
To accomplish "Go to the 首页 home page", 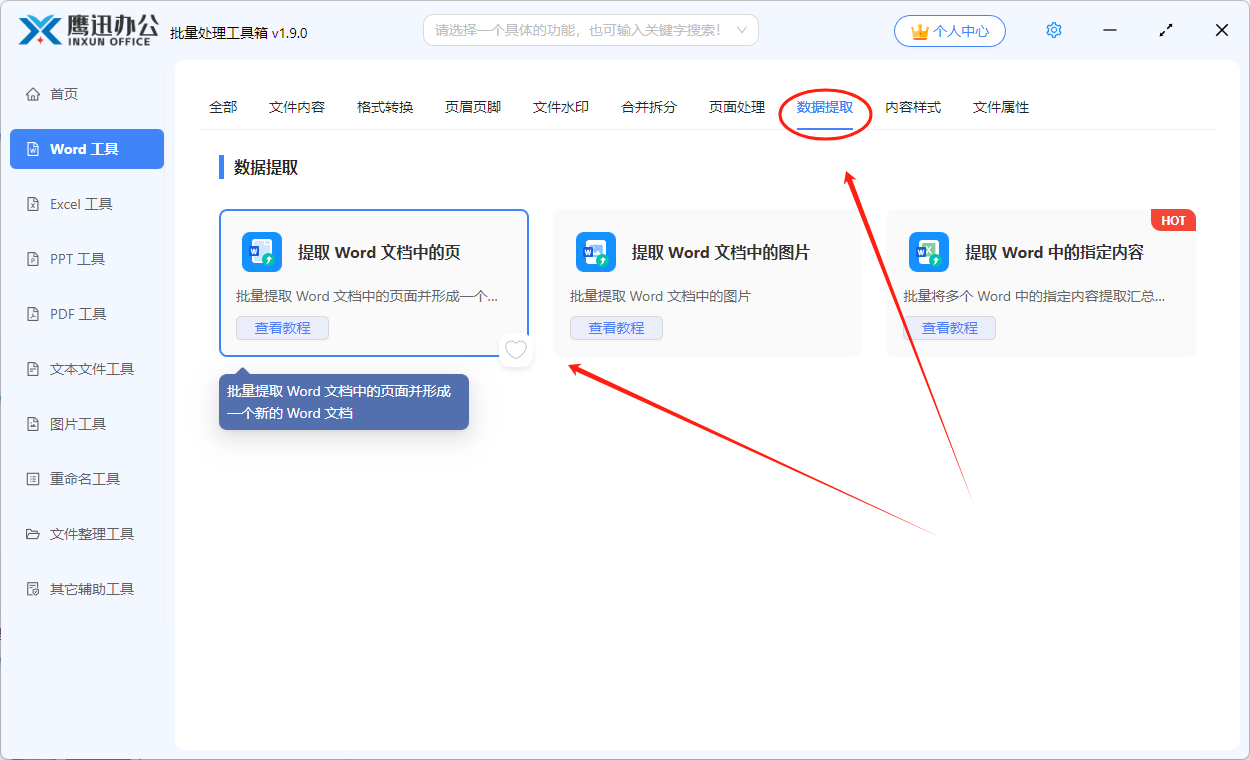I will (62, 93).
